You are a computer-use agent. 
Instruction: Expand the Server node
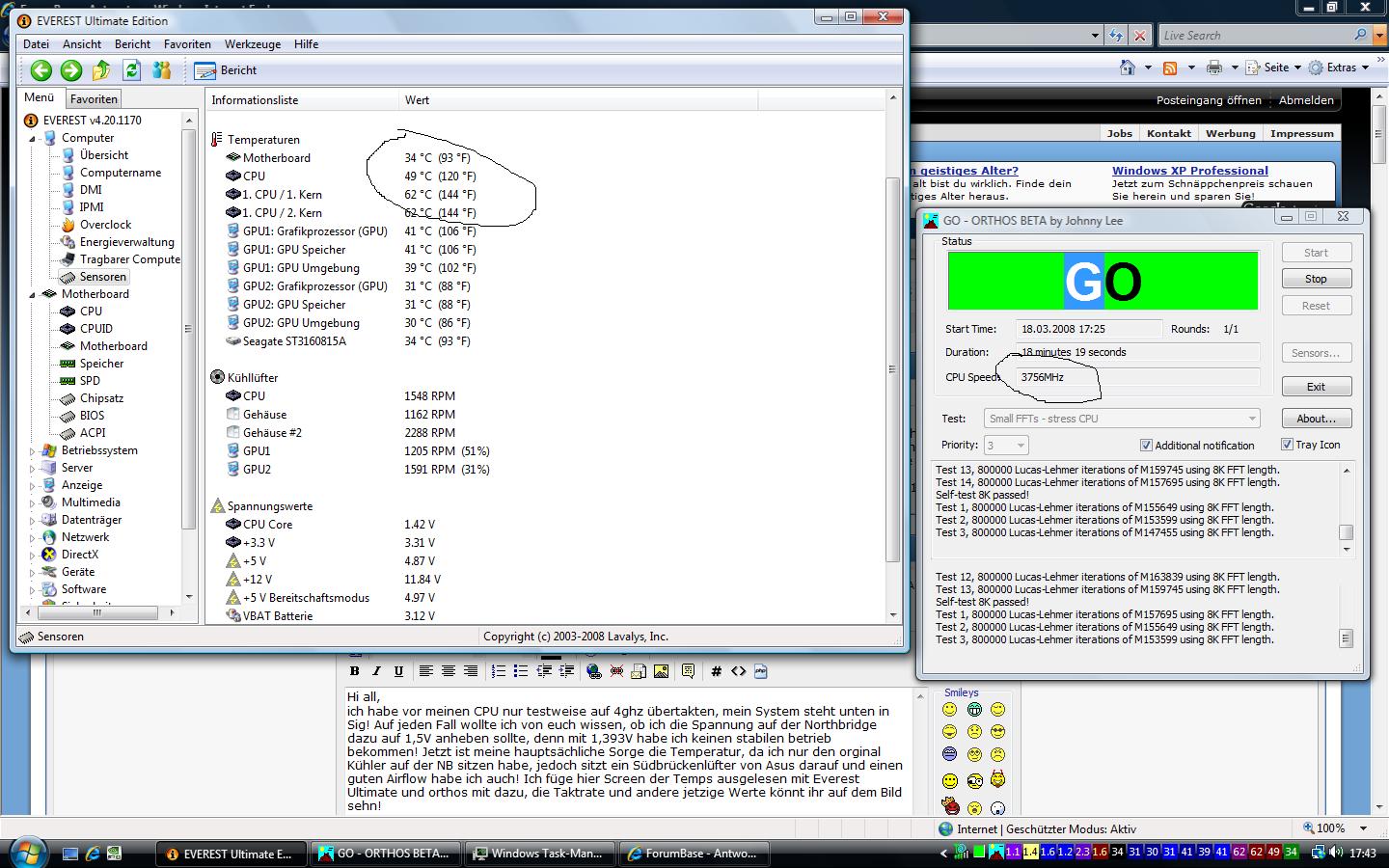32,468
